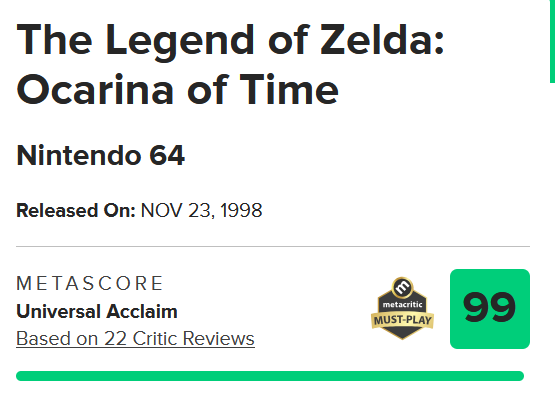Click the gold MUST-PLAY ribbon text
This screenshot has height=404, width=555.
[x=402, y=320]
